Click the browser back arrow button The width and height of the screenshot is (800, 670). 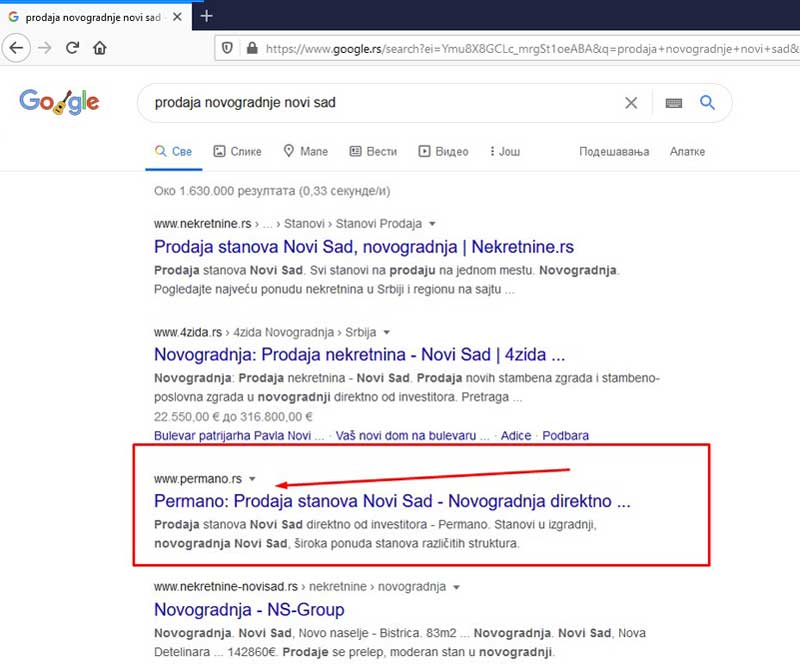(x=16, y=48)
